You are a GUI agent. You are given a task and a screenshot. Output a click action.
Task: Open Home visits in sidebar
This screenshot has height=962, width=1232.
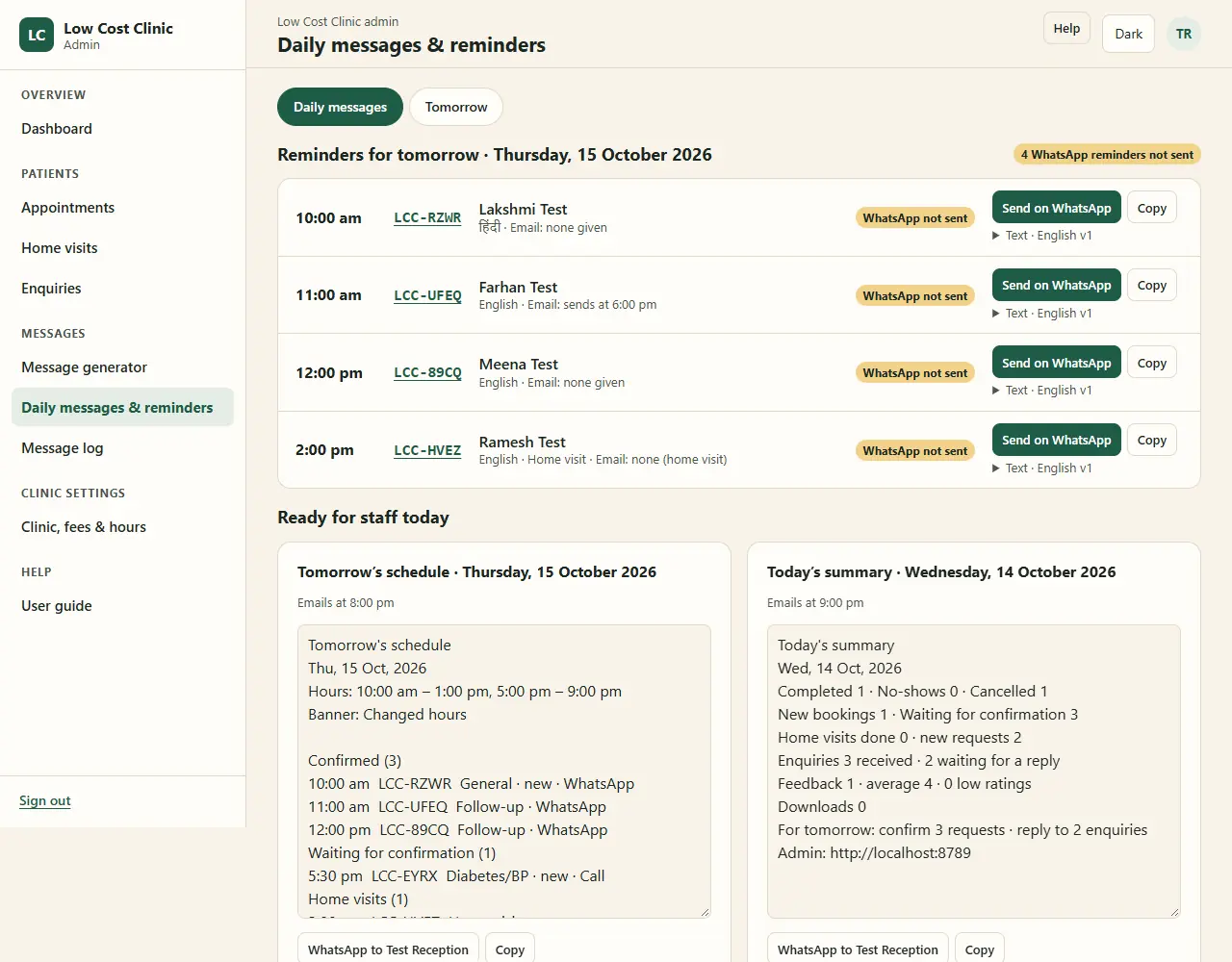122,248
